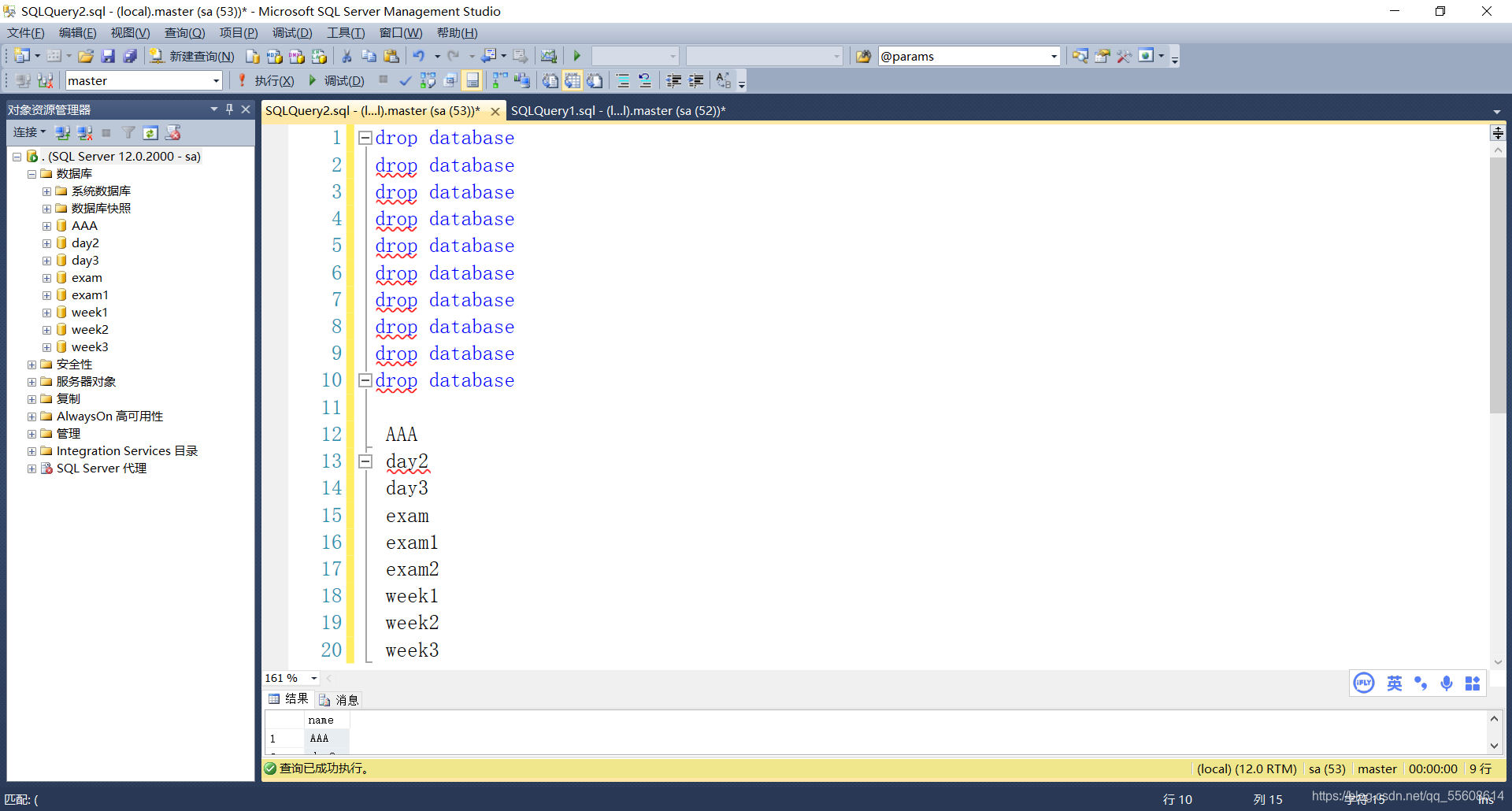Click the Open File folder icon
The width and height of the screenshot is (1512, 811).
86,56
